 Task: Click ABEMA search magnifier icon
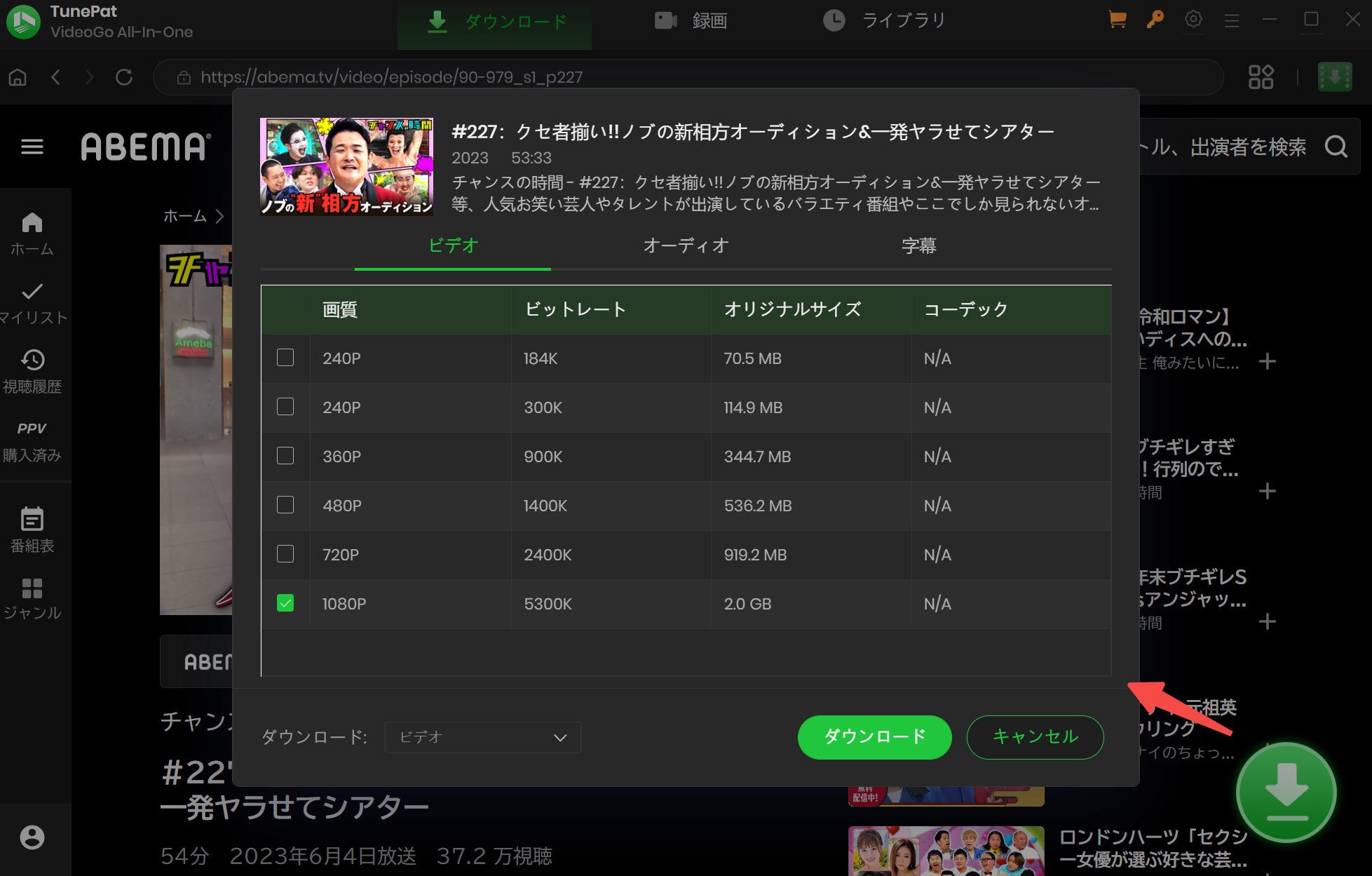point(1336,147)
